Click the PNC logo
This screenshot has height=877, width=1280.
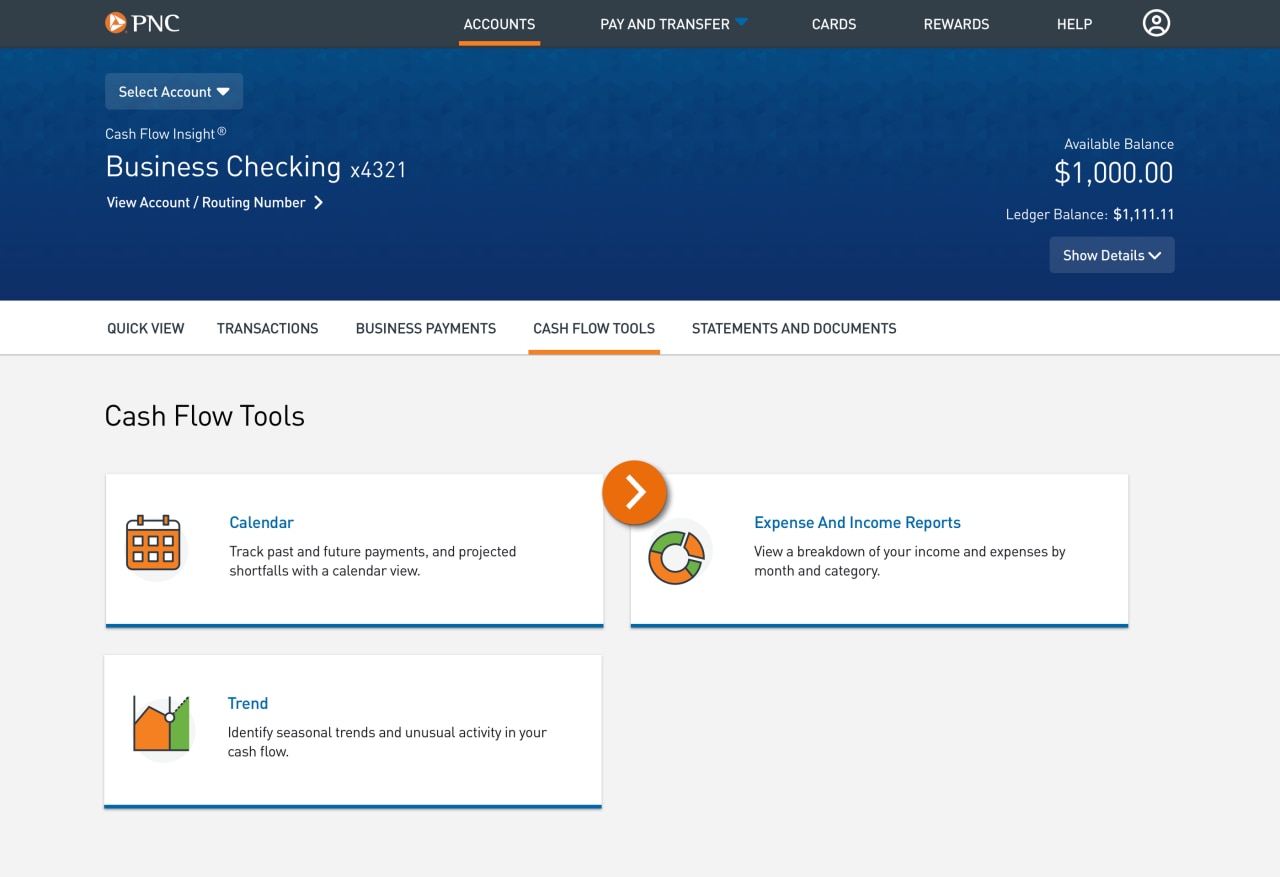coord(143,22)
